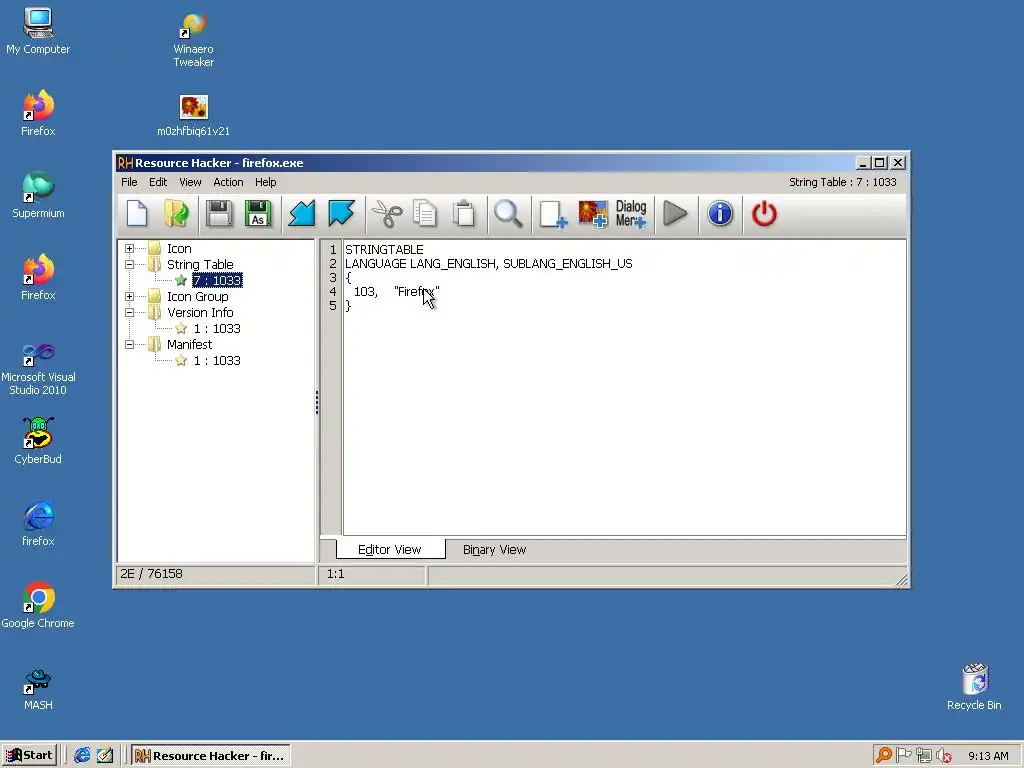The image size is (1024, 768).
Task: Select the String Table folder label
Action: click(200, 264)
